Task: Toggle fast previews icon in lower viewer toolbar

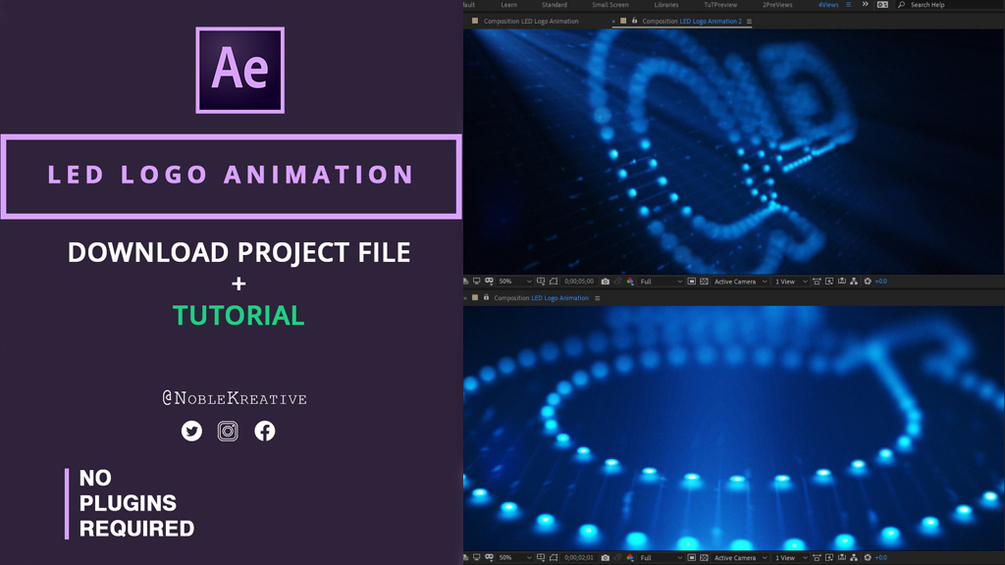Action: click(692, 557)
